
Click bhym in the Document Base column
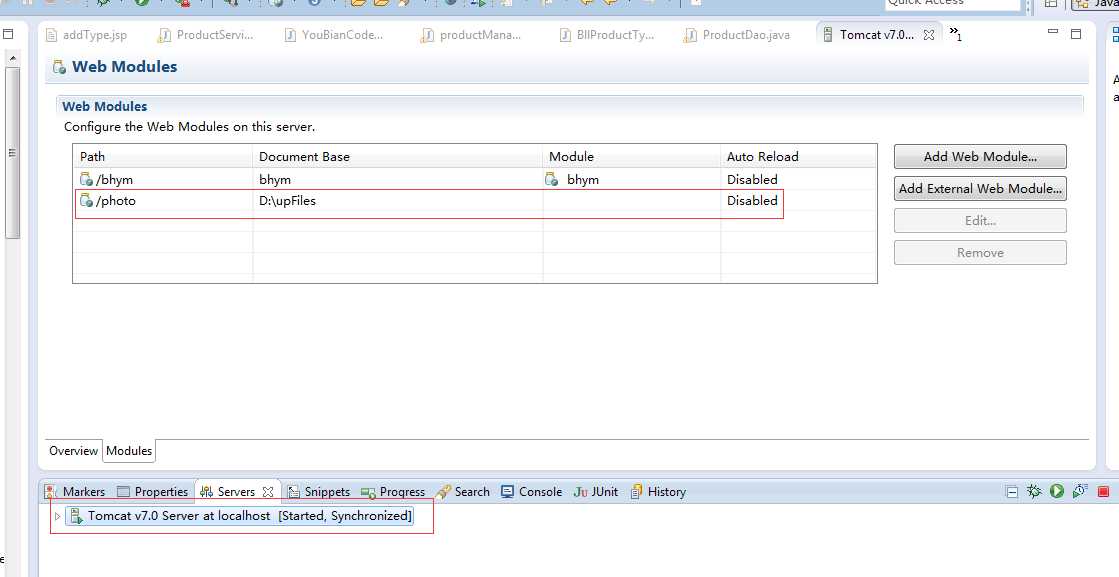(275, 179)
